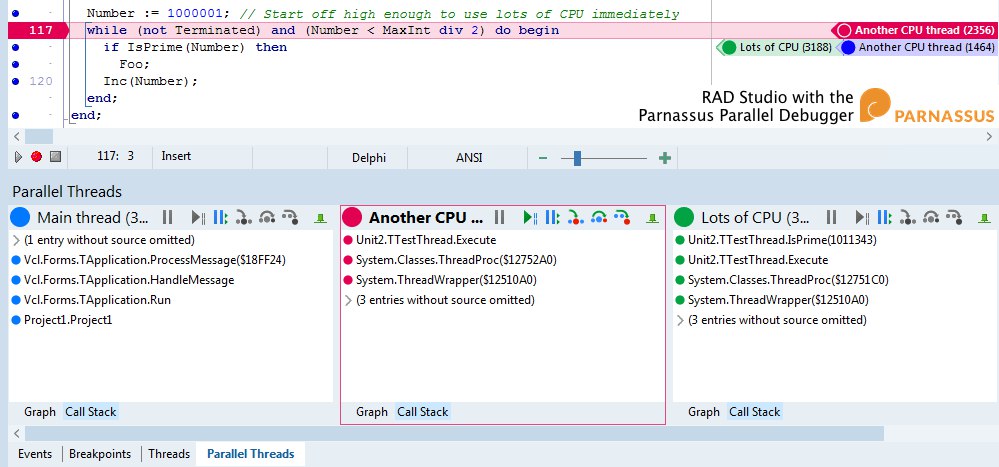Pin the Main thread panel
Screen dimensions: 999x467
(320, 219)
